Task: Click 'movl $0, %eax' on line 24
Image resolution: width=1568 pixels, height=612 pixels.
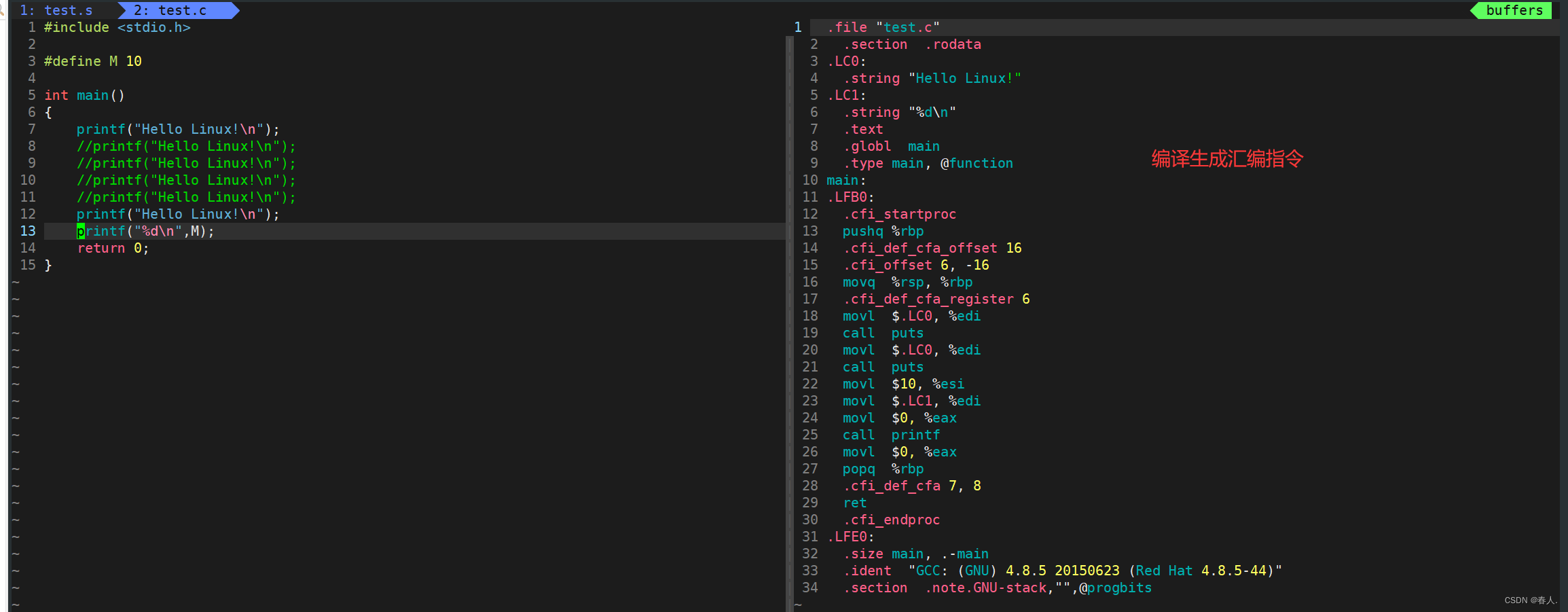Action: pyautogui.click(x=900, y=418)
